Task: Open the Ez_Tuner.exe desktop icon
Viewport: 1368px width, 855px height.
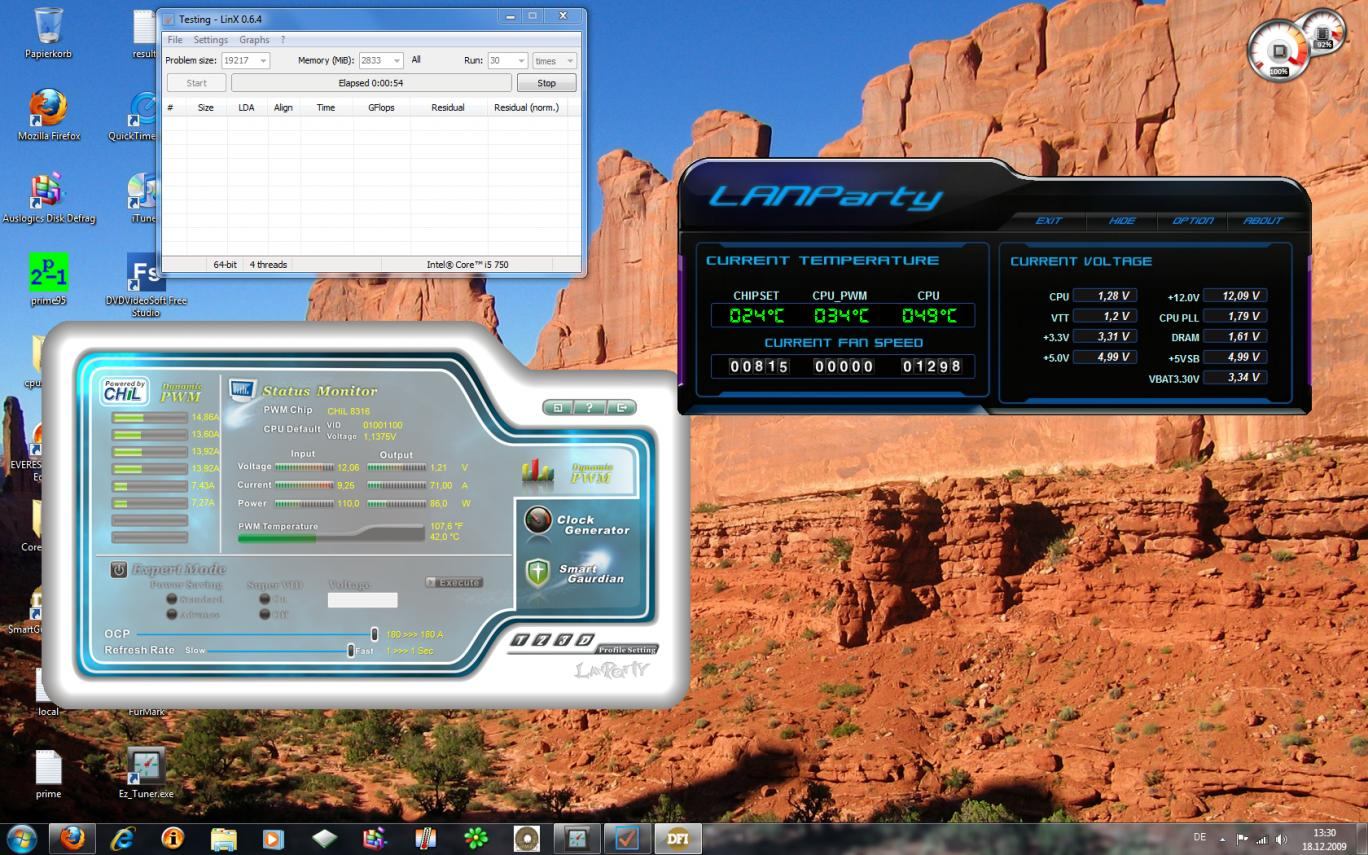Action: [146, 773]
